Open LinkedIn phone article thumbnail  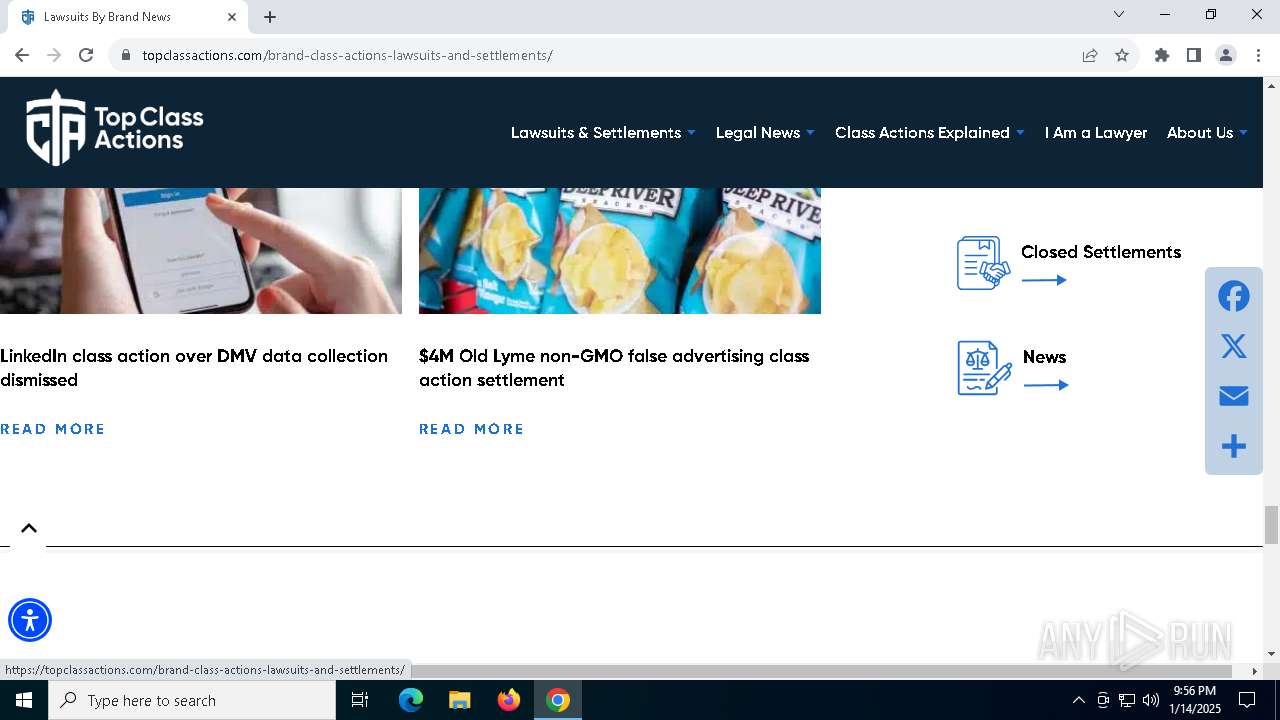[200, 251]
